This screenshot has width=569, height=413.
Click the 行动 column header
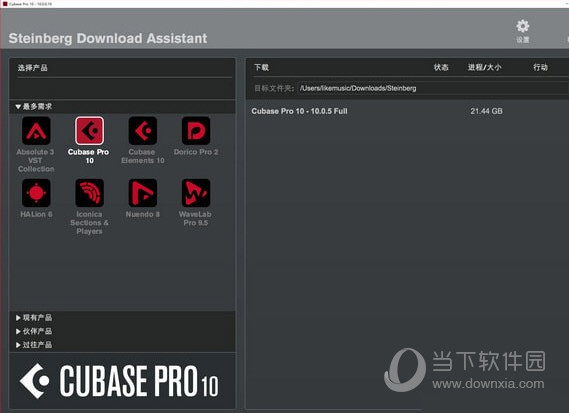click(540, 67)
